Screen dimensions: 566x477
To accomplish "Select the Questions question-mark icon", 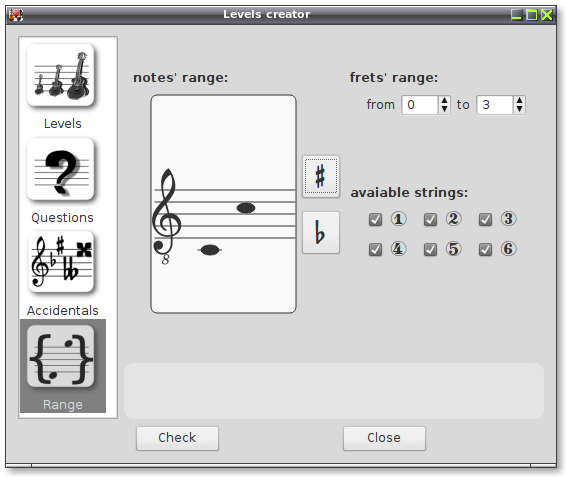I will (61, 169).
